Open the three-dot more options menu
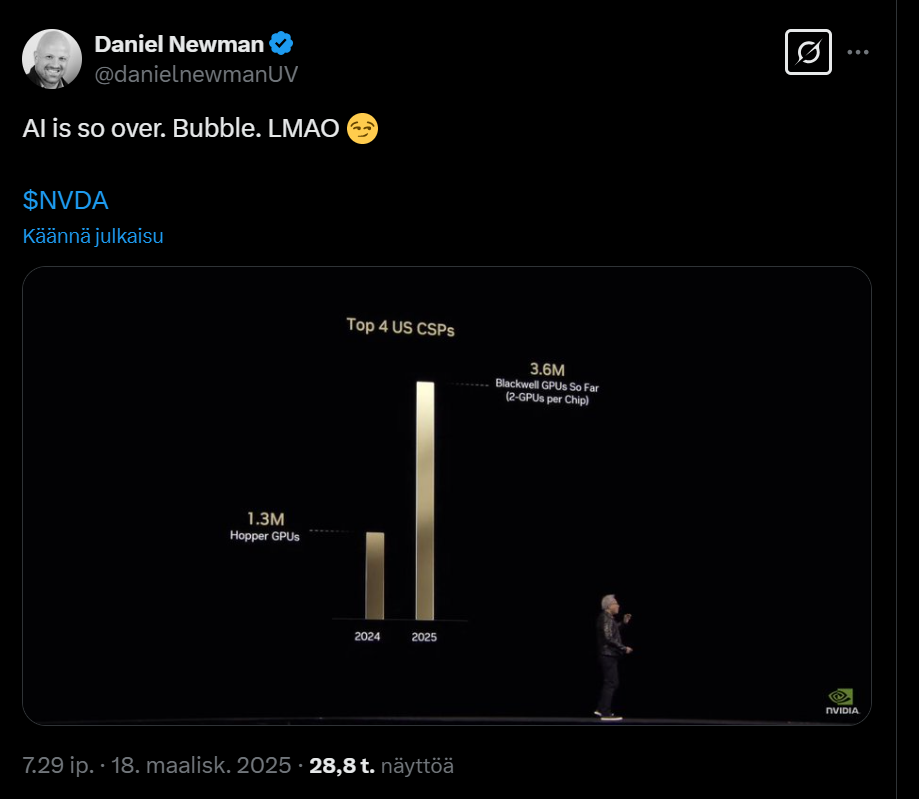The height and width of the screenshot is (799, 919). (x=858, y=52)
